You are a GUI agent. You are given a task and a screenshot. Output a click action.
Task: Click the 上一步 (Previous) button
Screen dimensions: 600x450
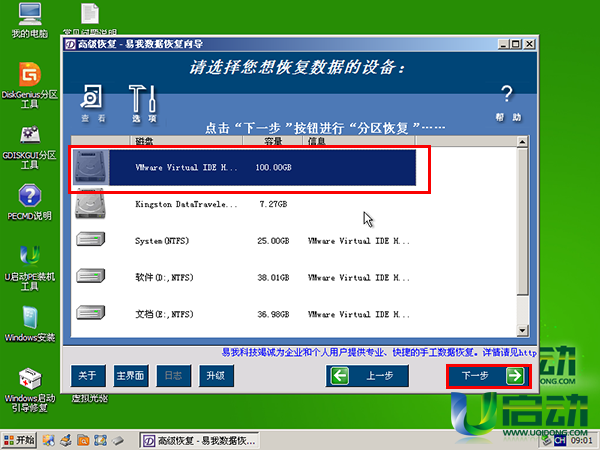click(367, 376)
